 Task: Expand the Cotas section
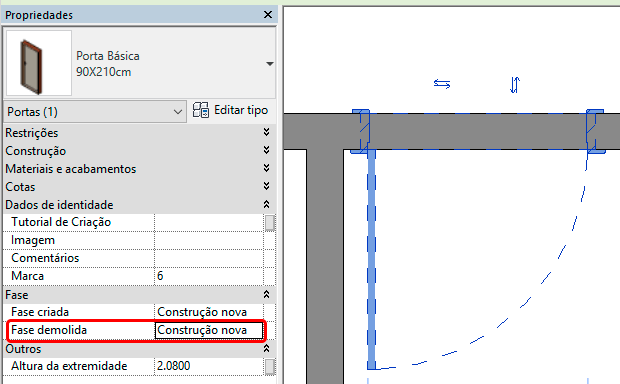coord(267,186)
